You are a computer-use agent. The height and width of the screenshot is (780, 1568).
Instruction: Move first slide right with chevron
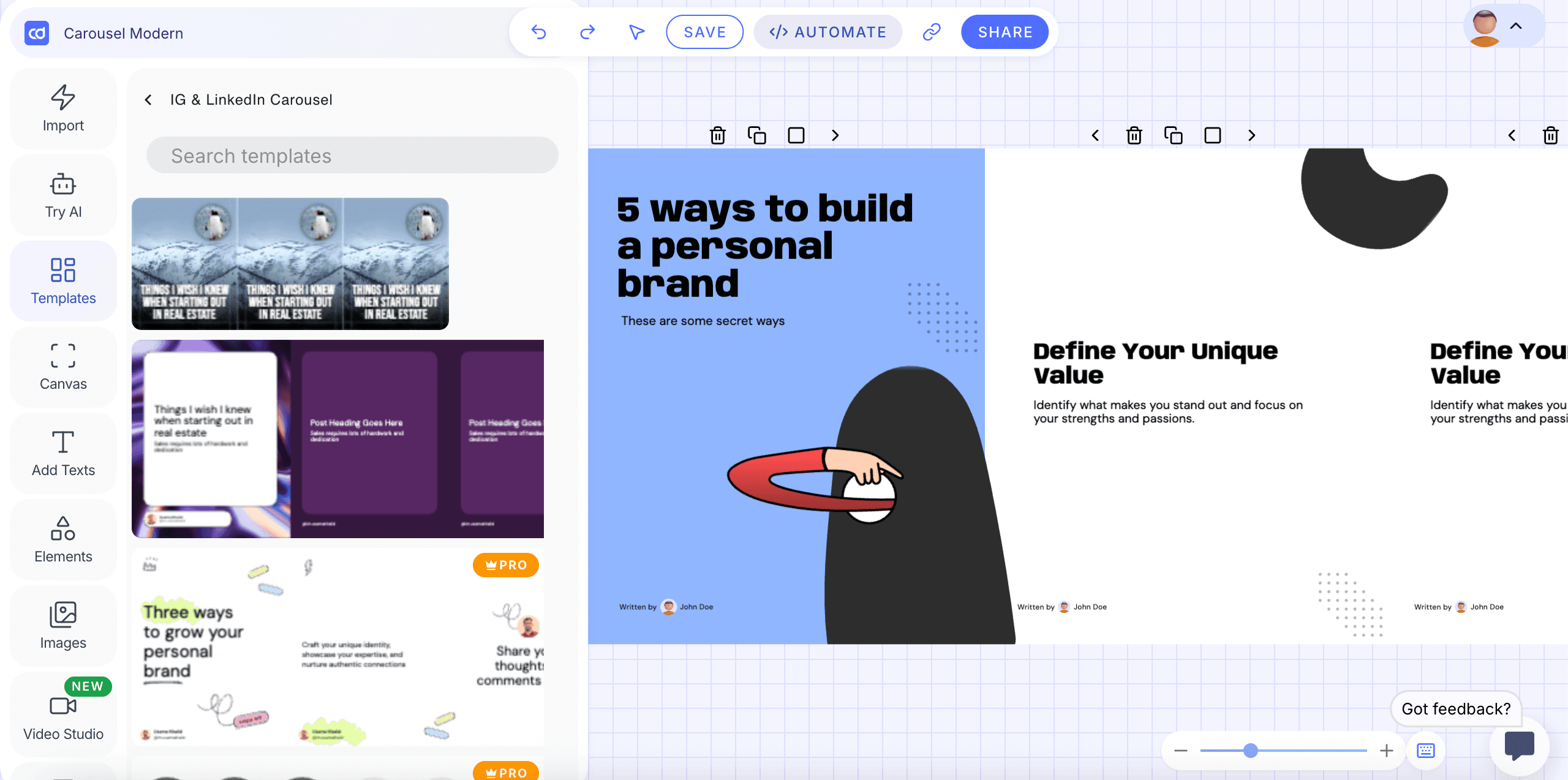(x=835, y=135)
